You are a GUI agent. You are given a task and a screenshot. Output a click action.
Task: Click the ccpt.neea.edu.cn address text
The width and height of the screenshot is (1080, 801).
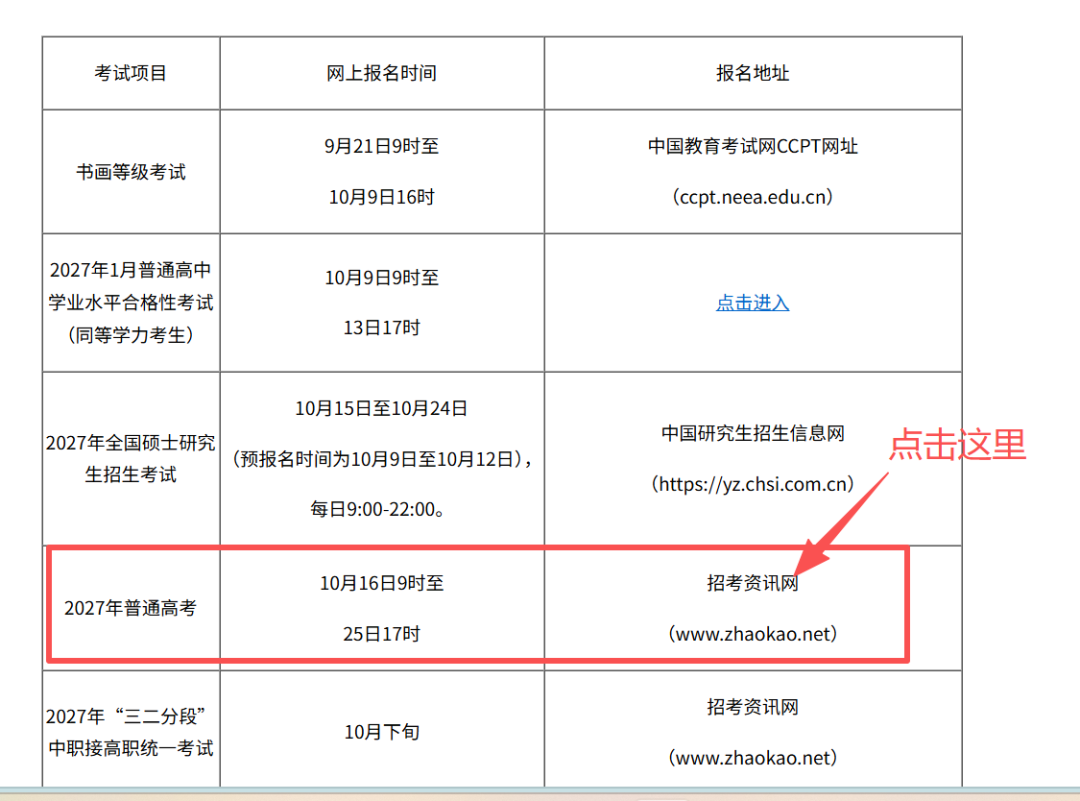tap(753, 197)
